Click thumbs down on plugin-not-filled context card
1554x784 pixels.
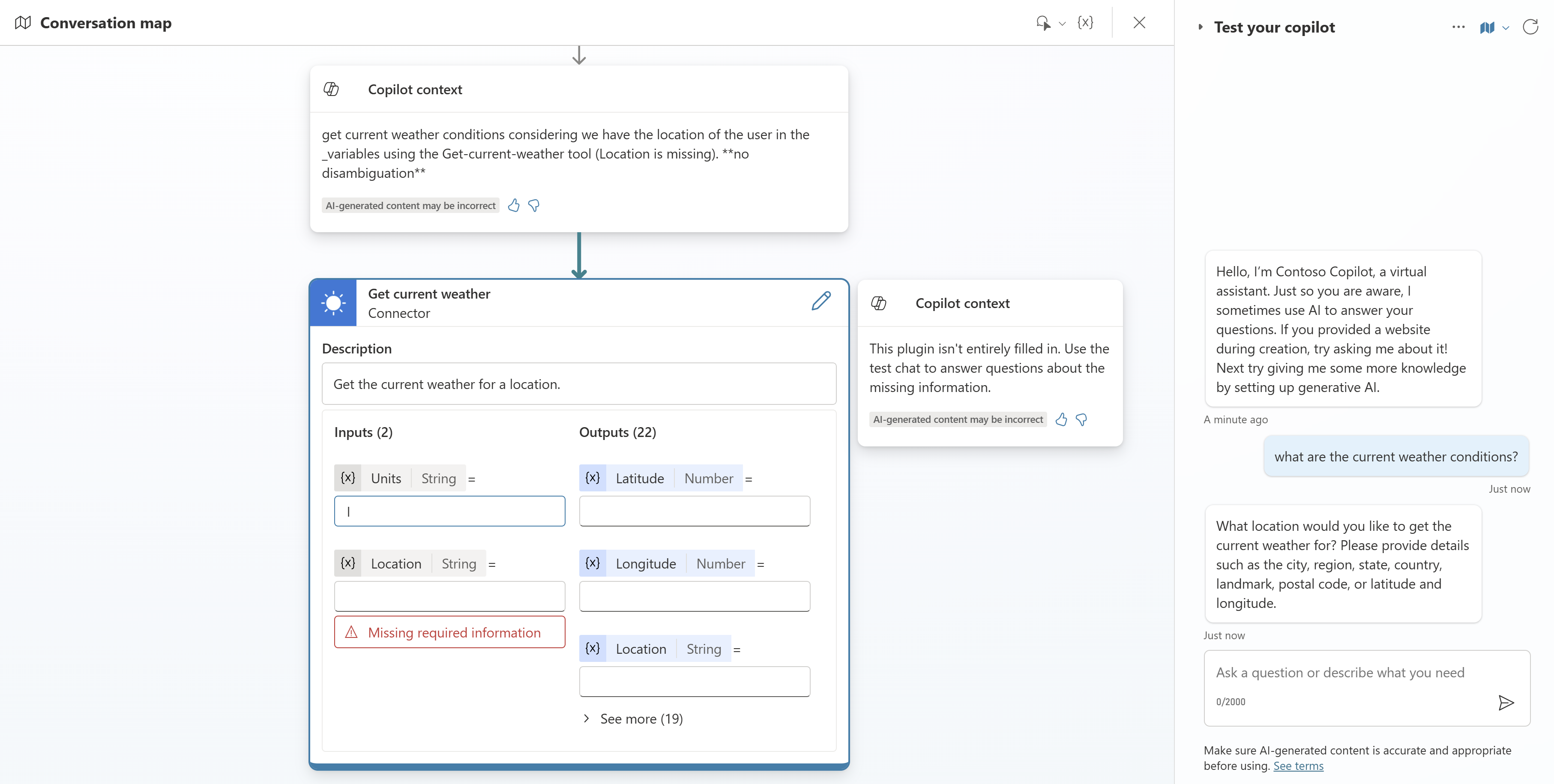(1082, 420)
